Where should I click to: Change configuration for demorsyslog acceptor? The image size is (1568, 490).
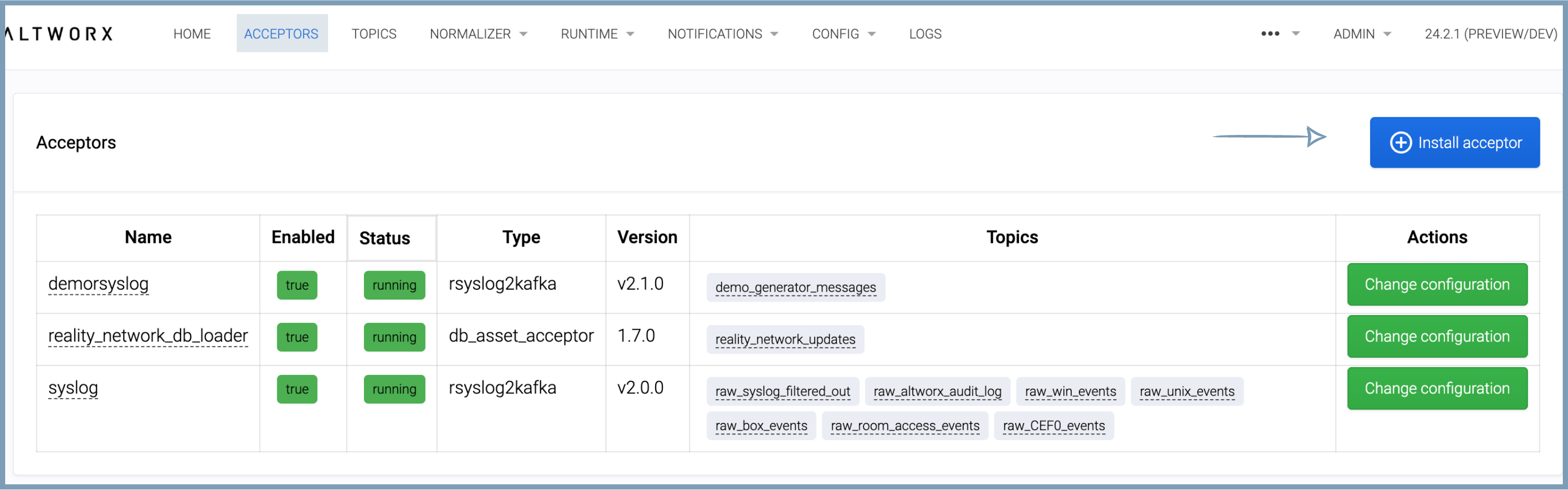pos(1437,284)
